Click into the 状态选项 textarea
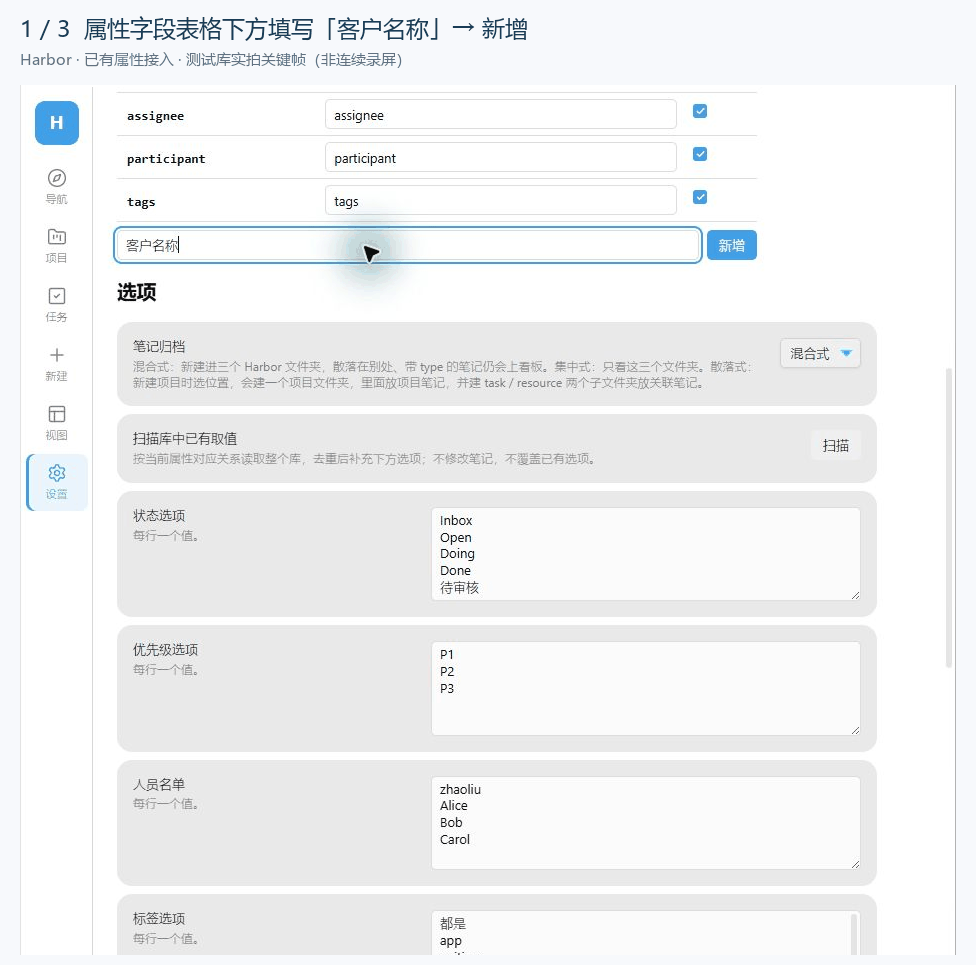 645,554
